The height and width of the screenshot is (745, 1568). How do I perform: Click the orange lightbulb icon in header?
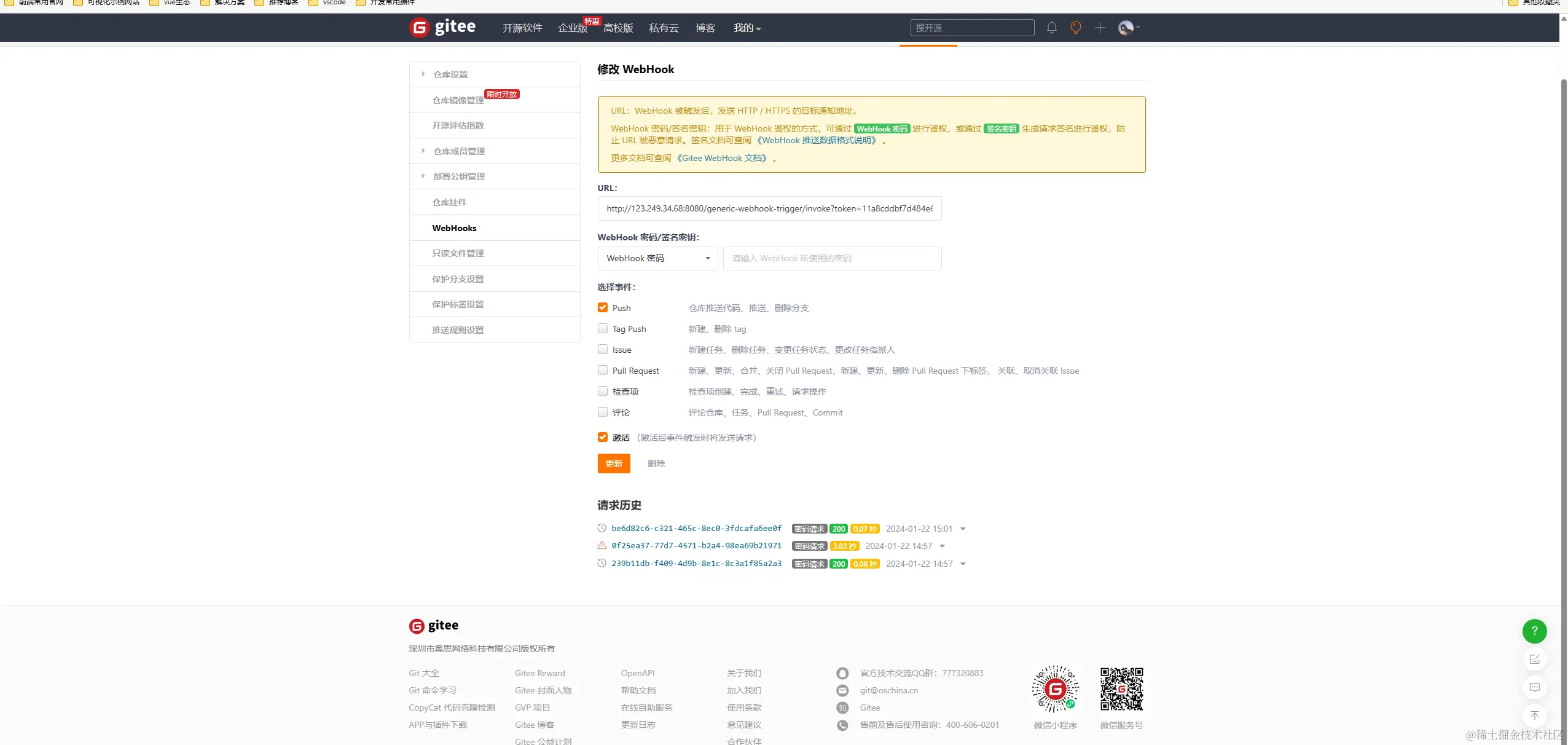(x=1075, y=28)
